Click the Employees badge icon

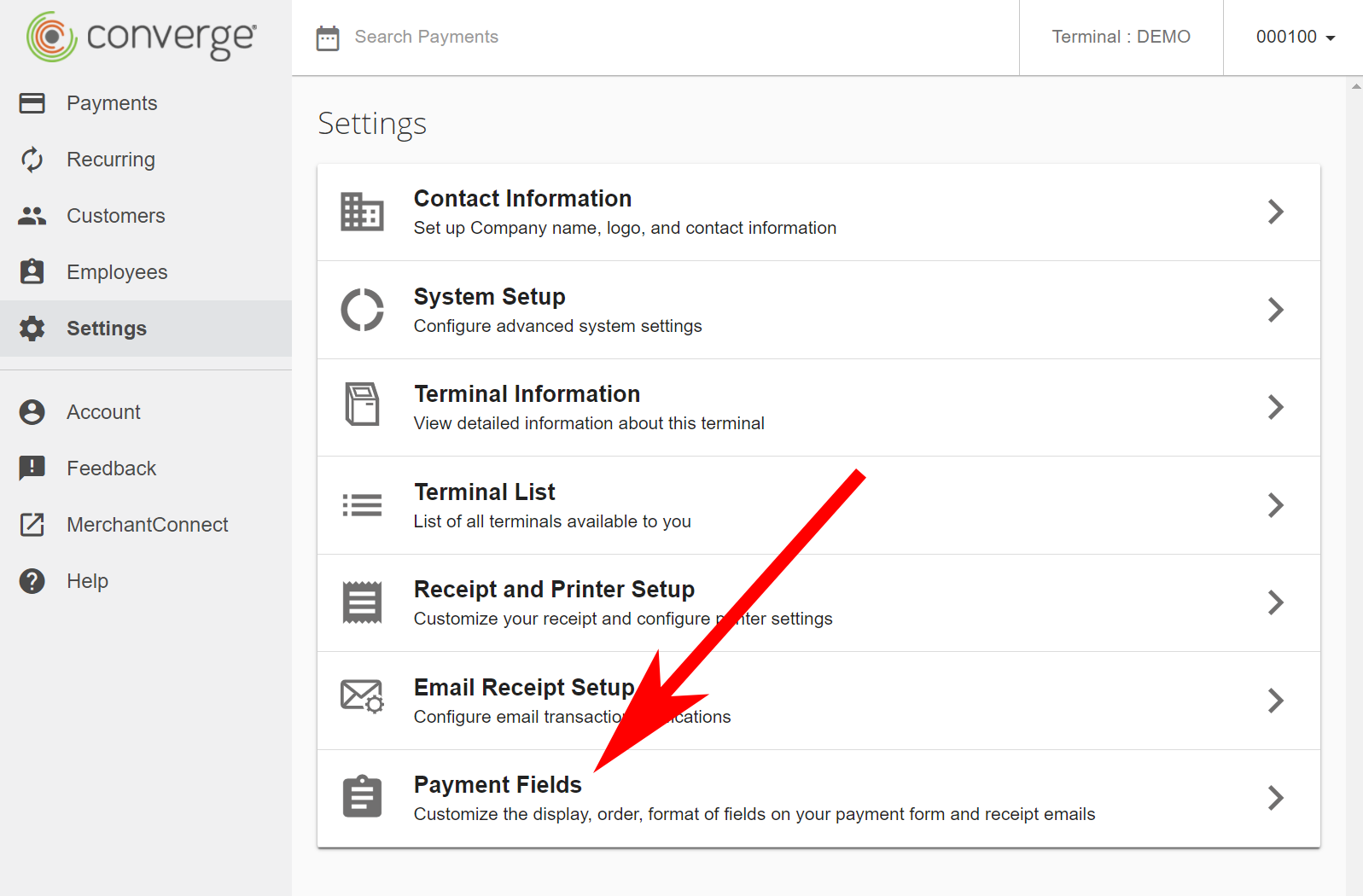pyautogui.click(x=32, y=272)
